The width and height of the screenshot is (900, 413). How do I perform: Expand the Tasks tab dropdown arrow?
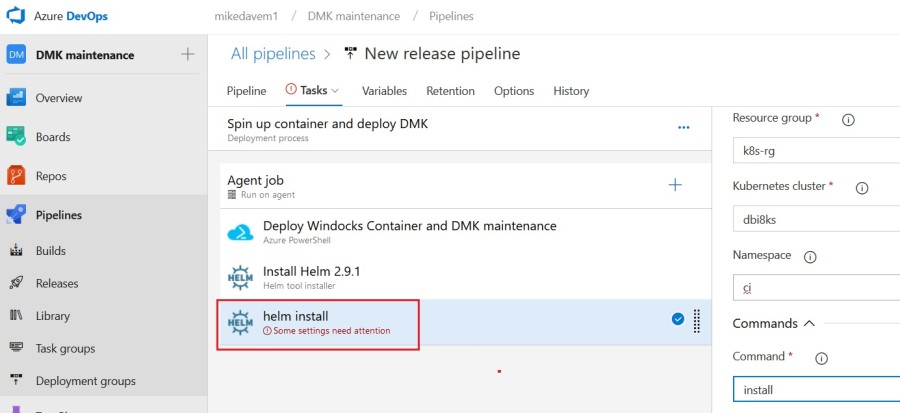coord(336,91)
